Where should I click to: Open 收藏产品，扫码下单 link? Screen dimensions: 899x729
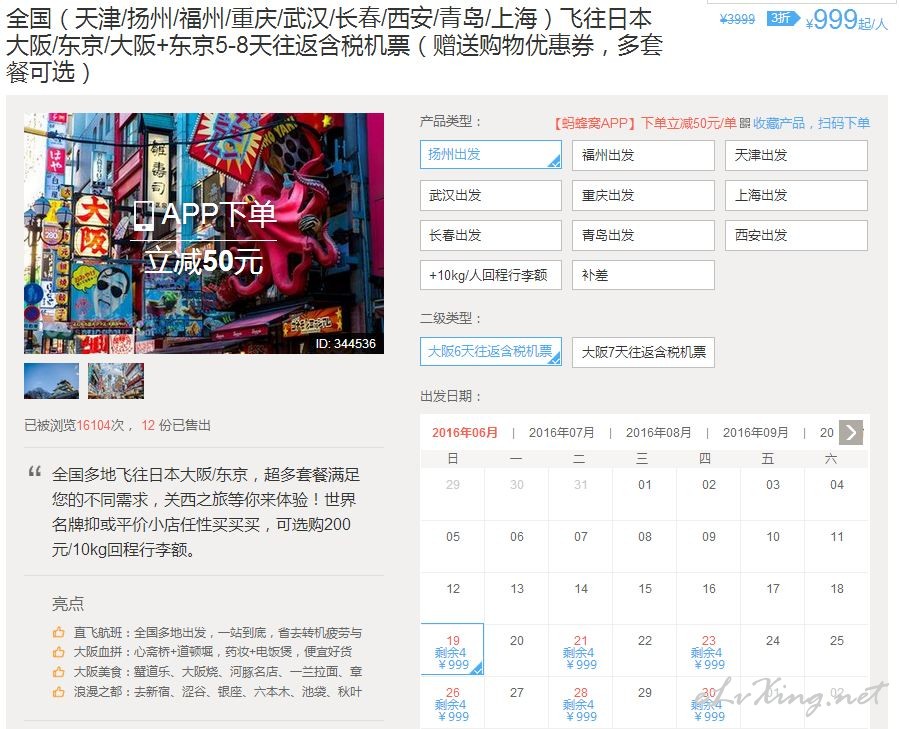[x=811, y=123]
